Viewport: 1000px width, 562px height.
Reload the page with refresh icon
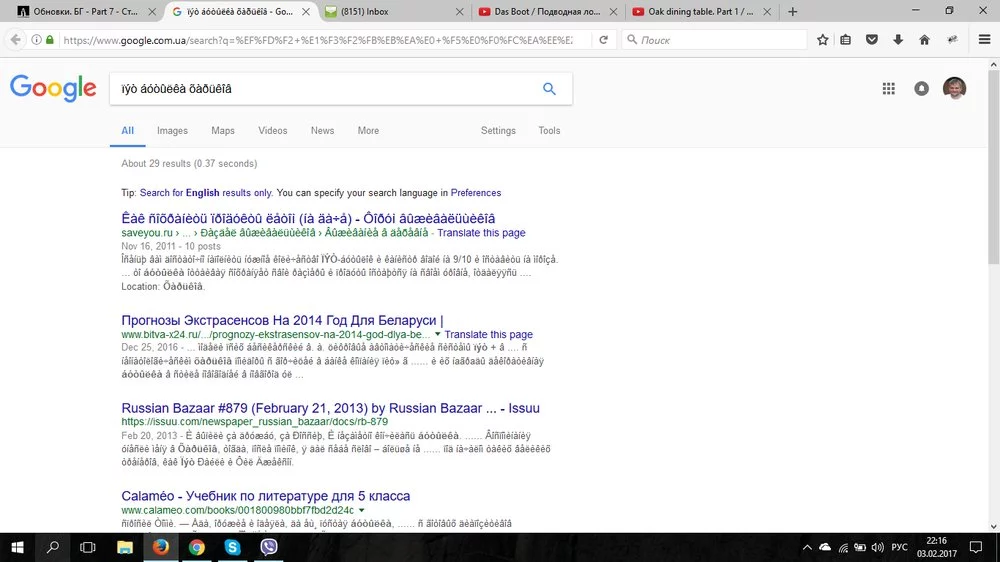tap(603, 40)
